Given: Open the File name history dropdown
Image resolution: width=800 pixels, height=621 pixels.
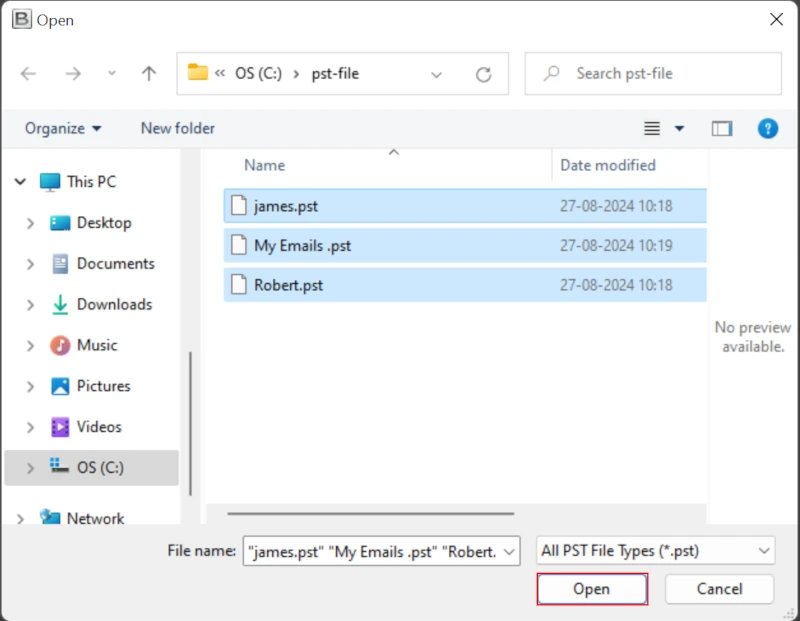Looking at the screenshot, I should (510, 550).
